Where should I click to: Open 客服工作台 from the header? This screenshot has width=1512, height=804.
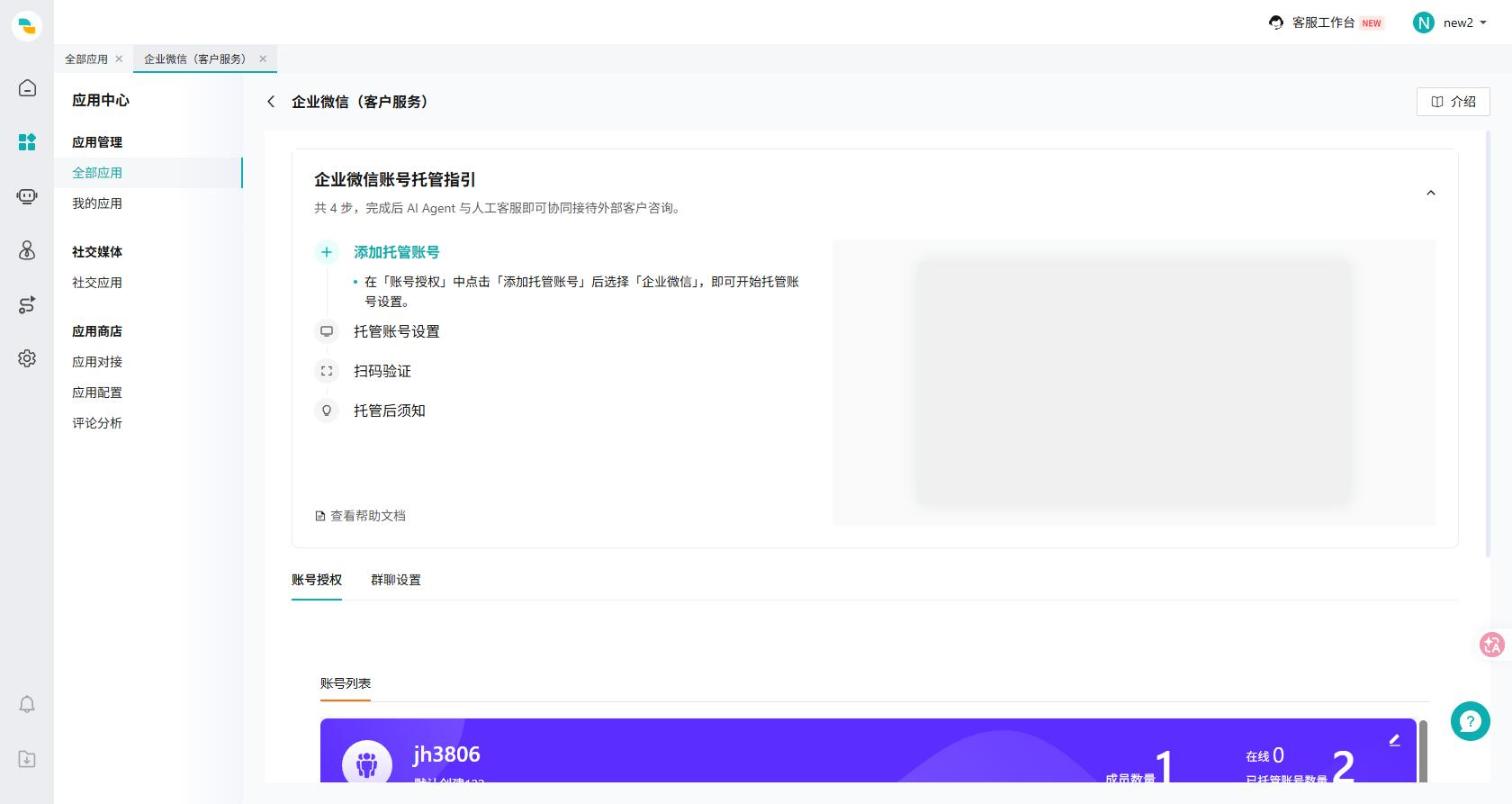(1323, 22)
